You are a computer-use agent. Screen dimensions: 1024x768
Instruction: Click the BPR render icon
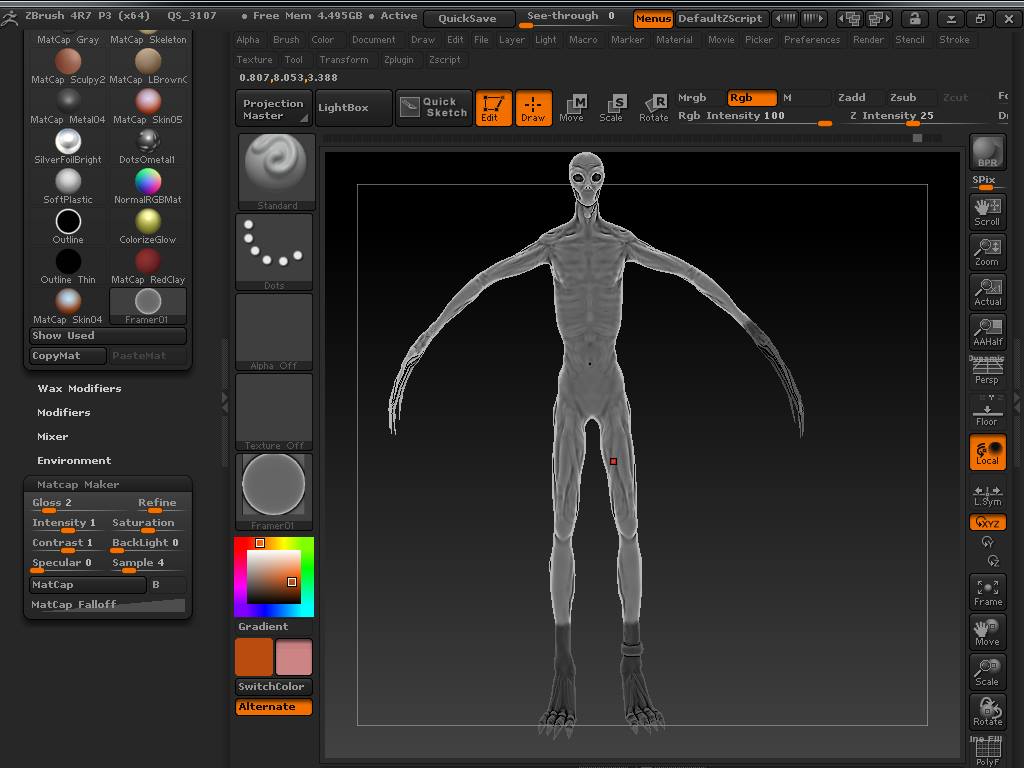[x=987, y=152]
